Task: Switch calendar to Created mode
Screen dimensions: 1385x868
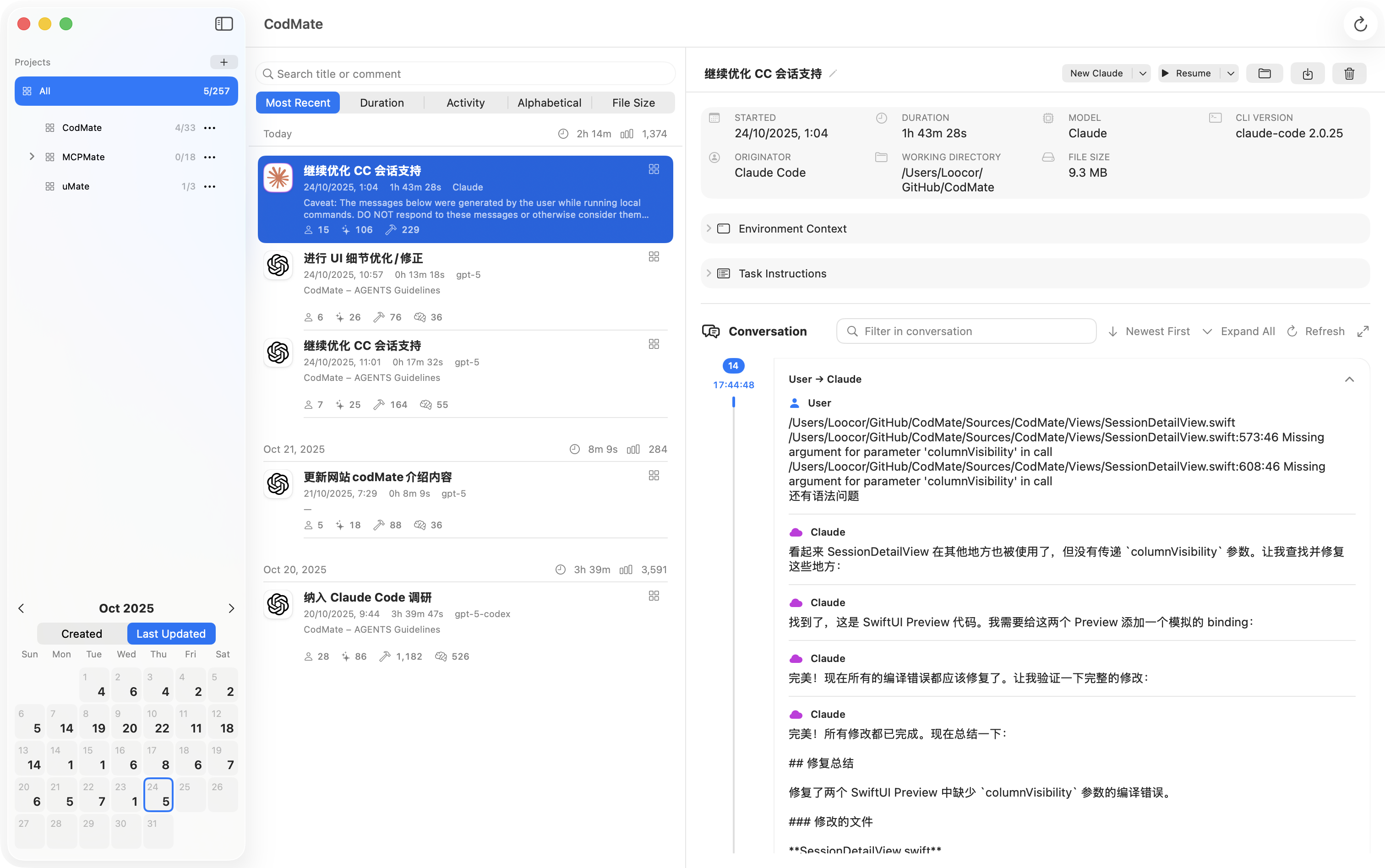Action: (x=82, y=633)
